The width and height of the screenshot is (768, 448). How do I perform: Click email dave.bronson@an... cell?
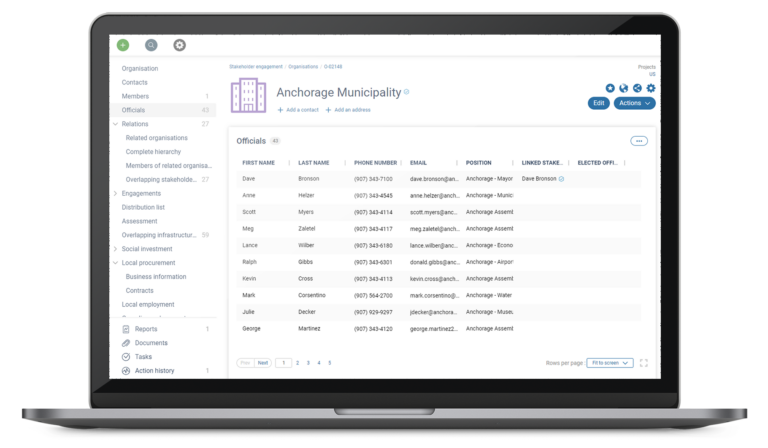click(434, 179)
